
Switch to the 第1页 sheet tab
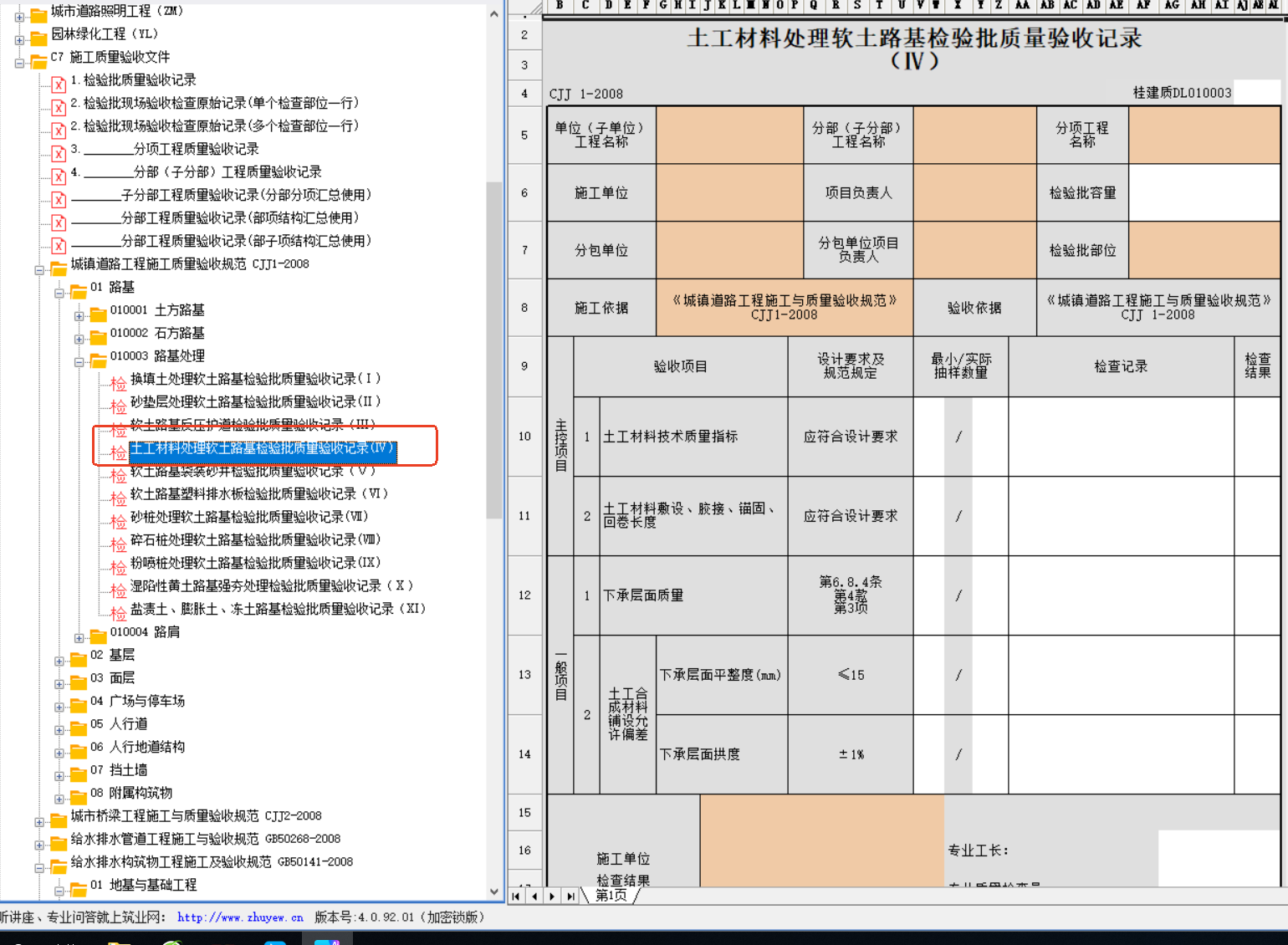611,896
